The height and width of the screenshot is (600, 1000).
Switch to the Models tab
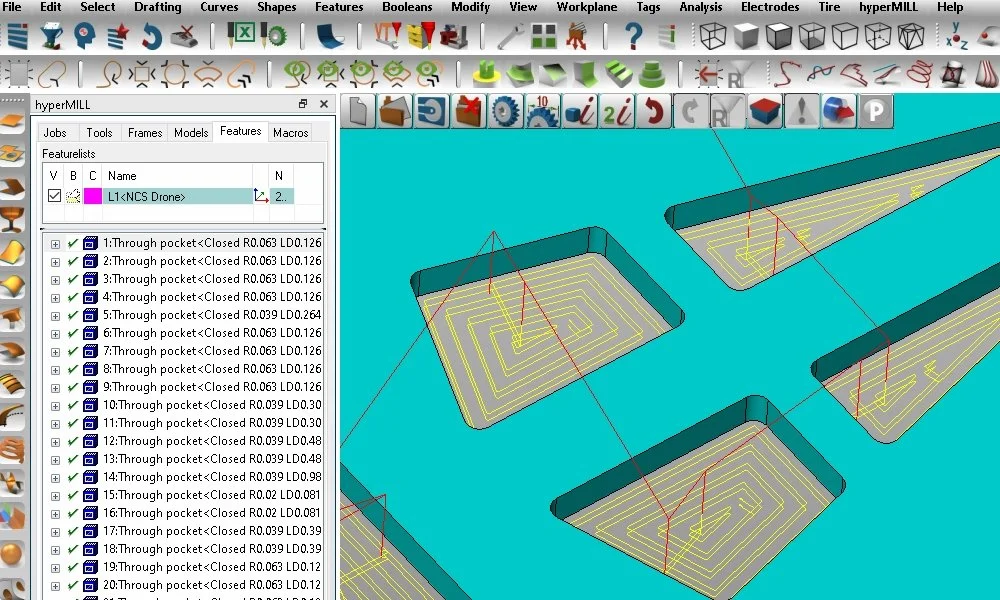coord(191,133)
